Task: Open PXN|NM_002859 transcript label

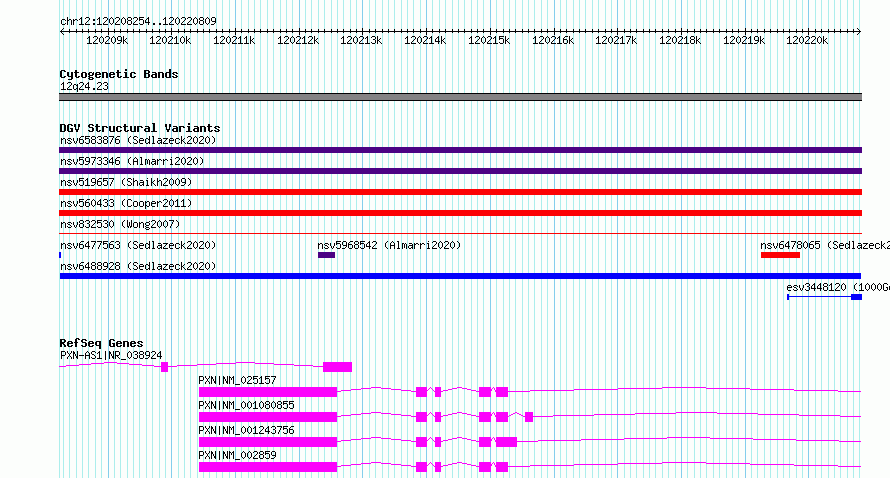Action: pyautogui.click(x=237, y=455)
